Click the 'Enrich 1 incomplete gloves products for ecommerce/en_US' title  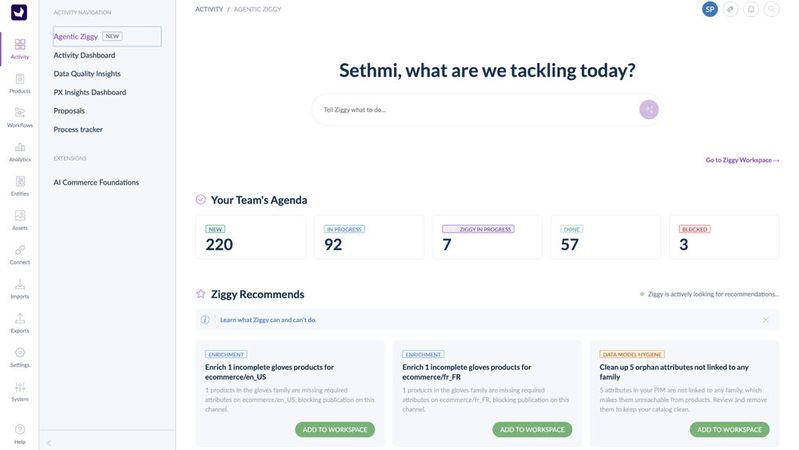click(270, 372)
